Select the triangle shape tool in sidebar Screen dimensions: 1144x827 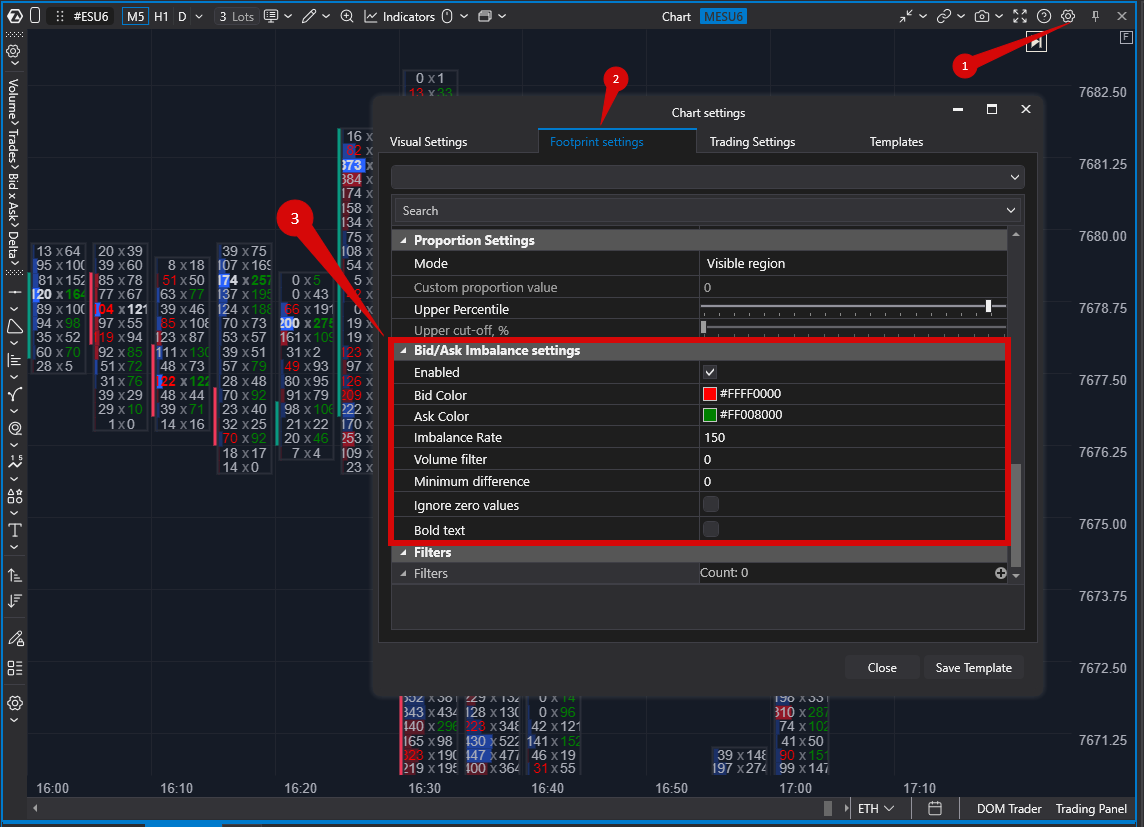[x=15, y=326]
